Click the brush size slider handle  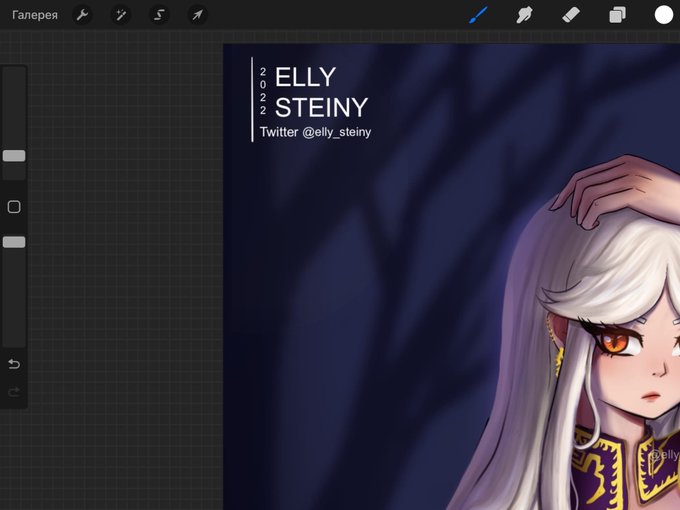click(14, 156)
